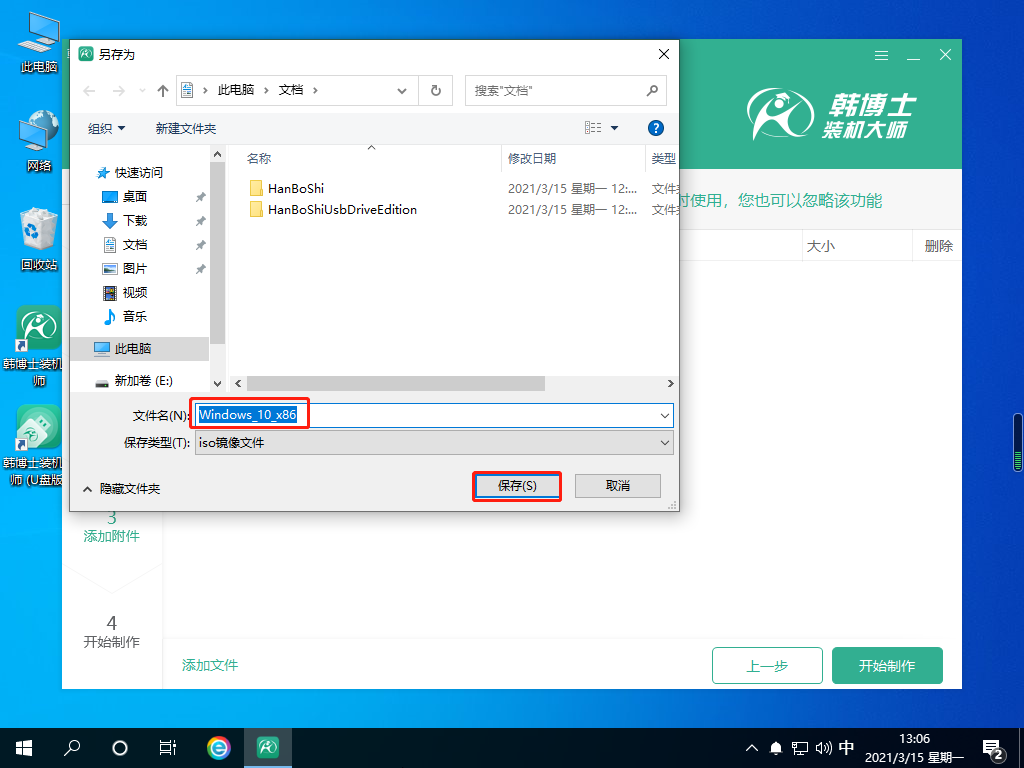Viewport: 1024px width, 768px height.
Task: Click the Windows Start button
Action: click(23, 747)
